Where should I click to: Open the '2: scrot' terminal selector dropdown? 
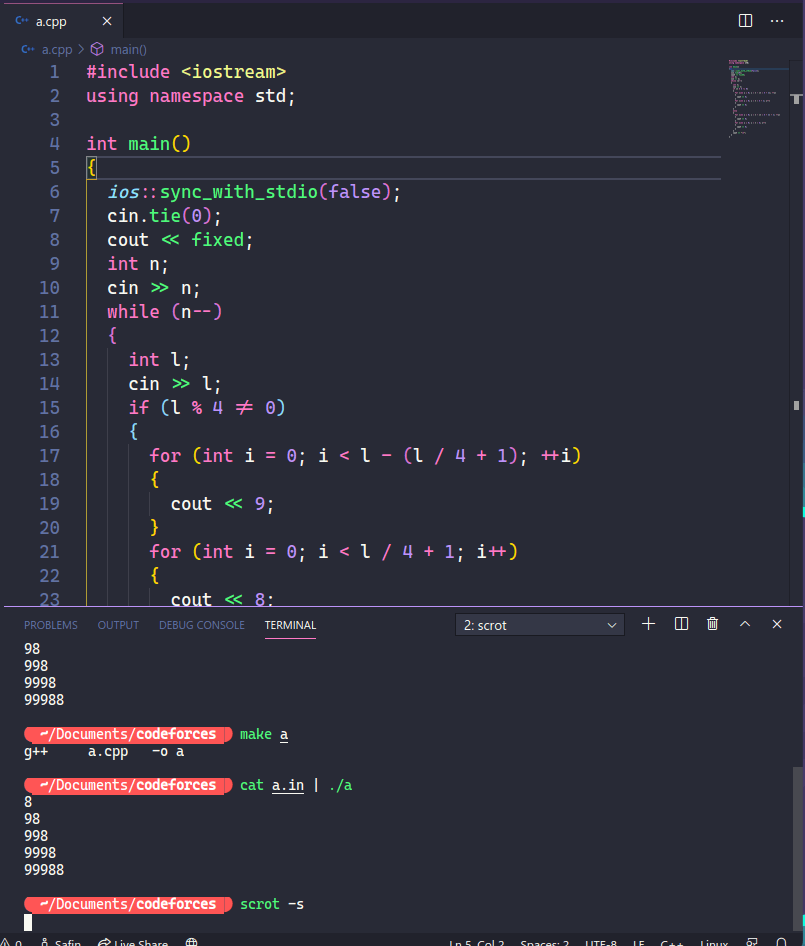click(x=539, y=625)
